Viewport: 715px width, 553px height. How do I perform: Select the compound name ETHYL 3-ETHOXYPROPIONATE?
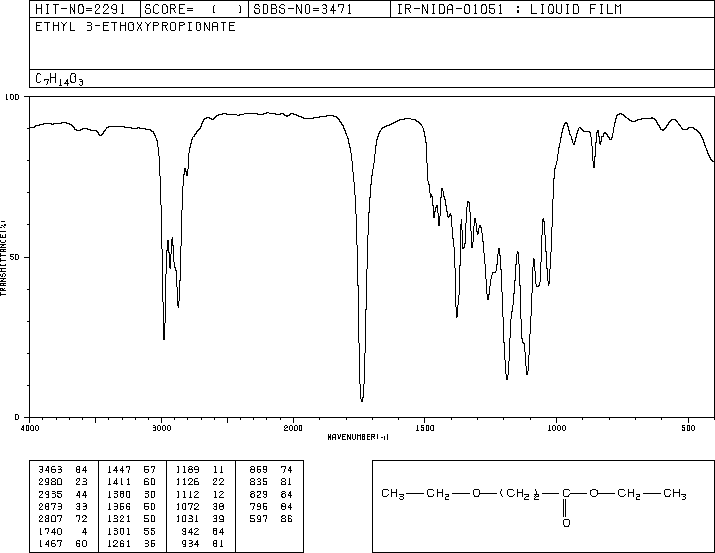tap(135, 27)
